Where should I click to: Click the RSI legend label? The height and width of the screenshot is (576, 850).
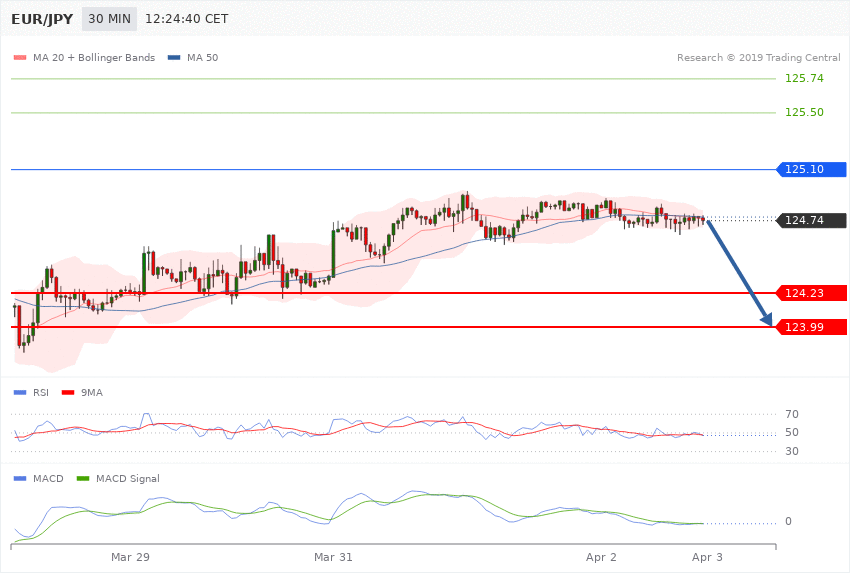41,392
